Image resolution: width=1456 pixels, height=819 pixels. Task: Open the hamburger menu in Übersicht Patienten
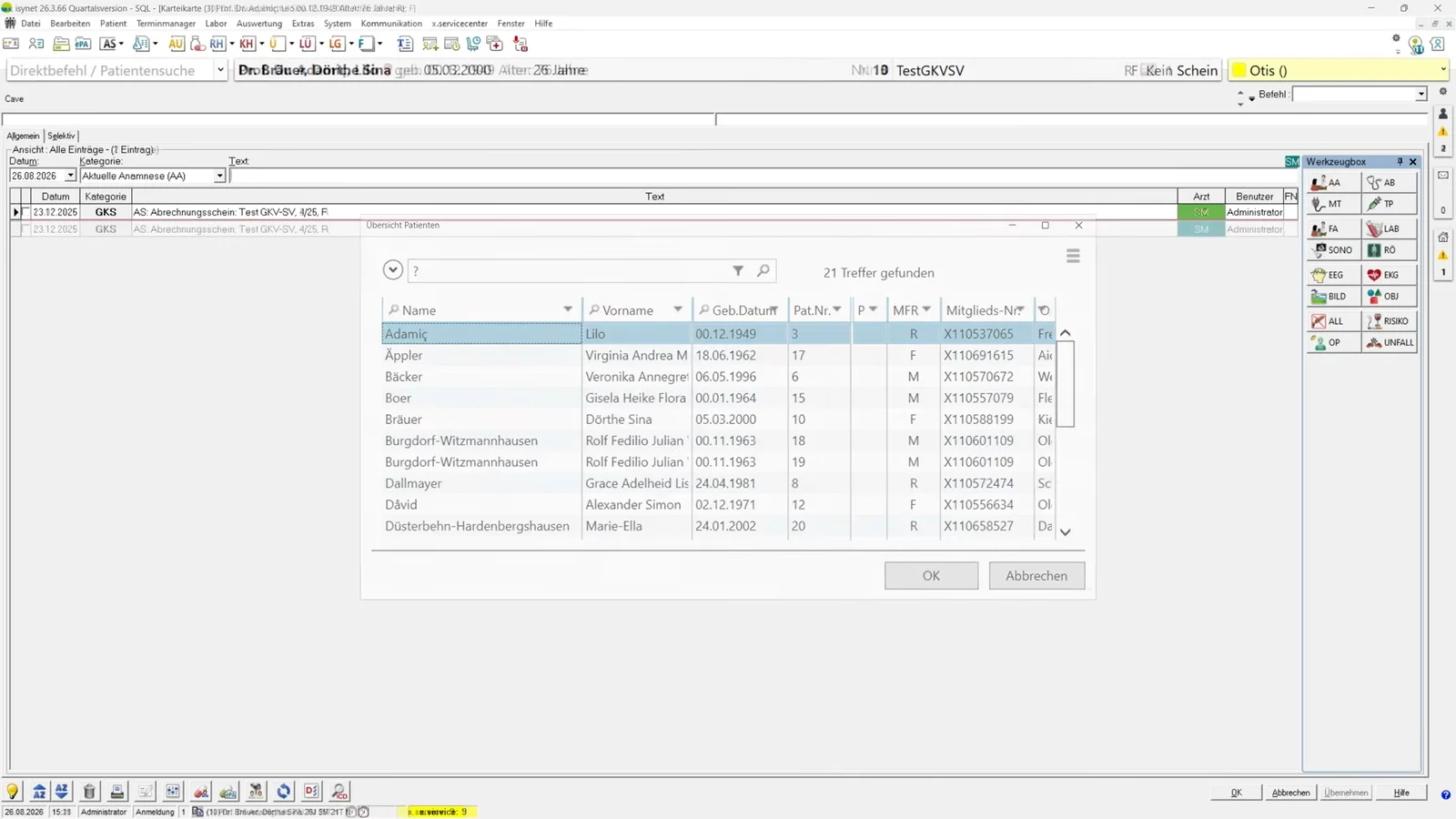click(x=1073, y=257)
